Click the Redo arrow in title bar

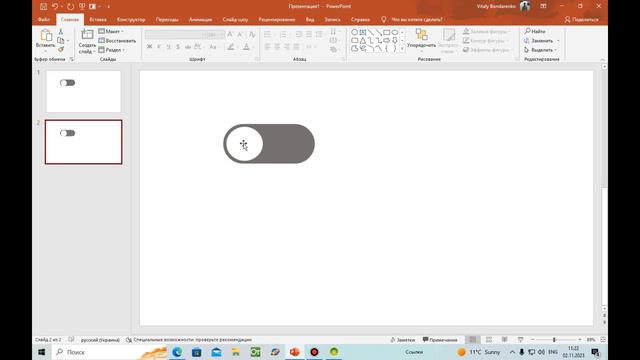point(70,7)
